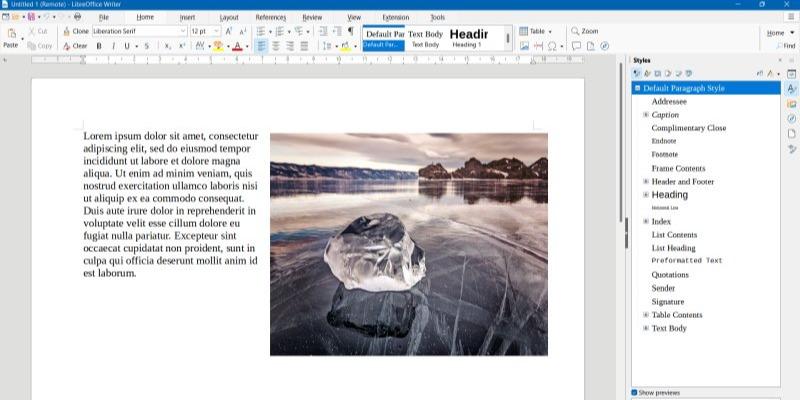Select the Quotations paragraph style
Viewport: 800px width, 400px height.
[670, 274]
